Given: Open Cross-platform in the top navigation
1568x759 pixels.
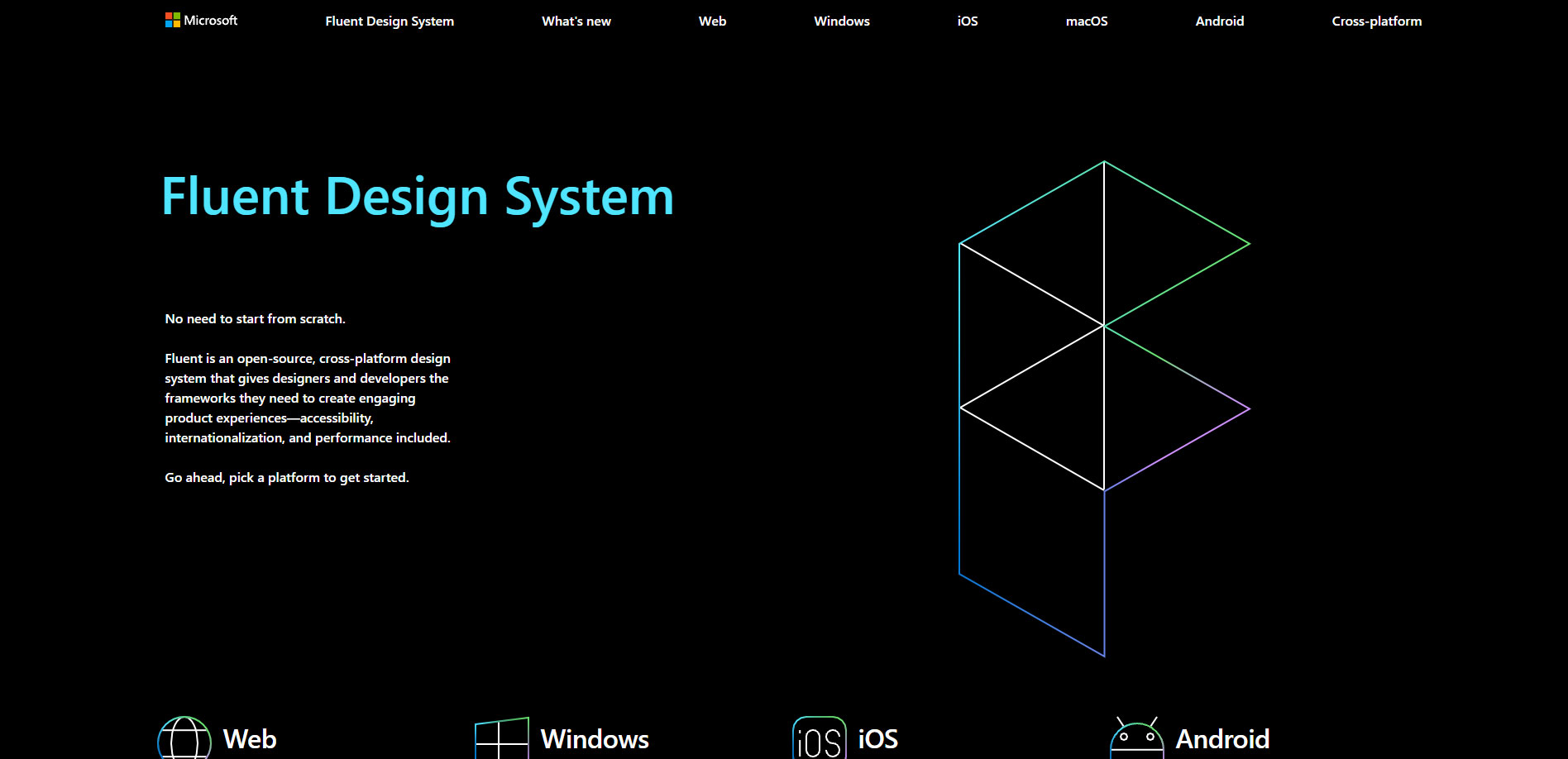Looking at the screenshot, I should [x=1377, y=21].
